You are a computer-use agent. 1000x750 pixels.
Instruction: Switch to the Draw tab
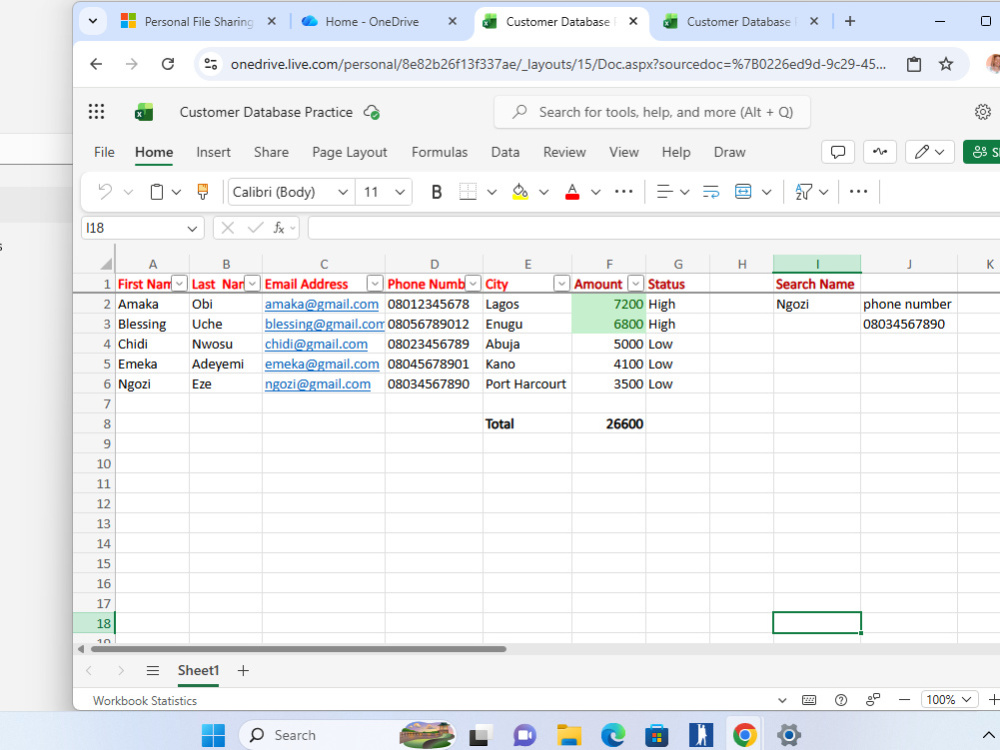click(x=730, y=152)
